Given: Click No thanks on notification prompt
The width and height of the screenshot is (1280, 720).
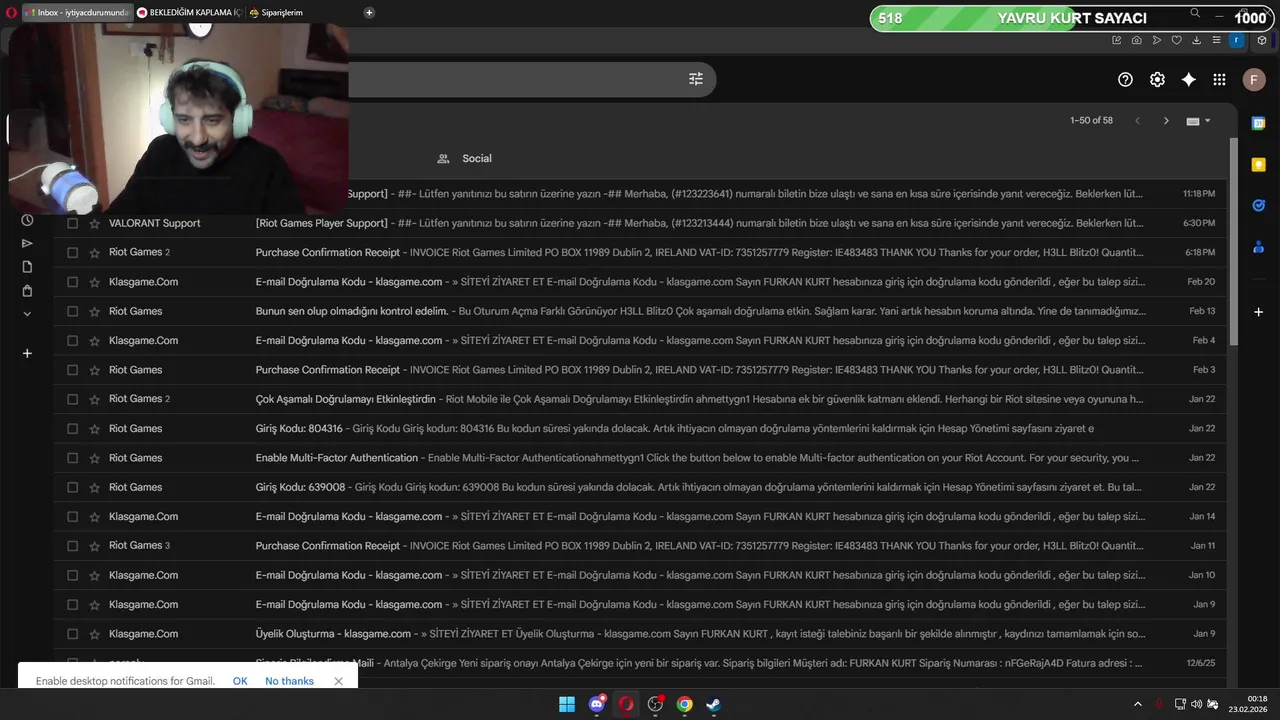Looking at the screenshot, I should pyautogui.click(x=289, y=681).
